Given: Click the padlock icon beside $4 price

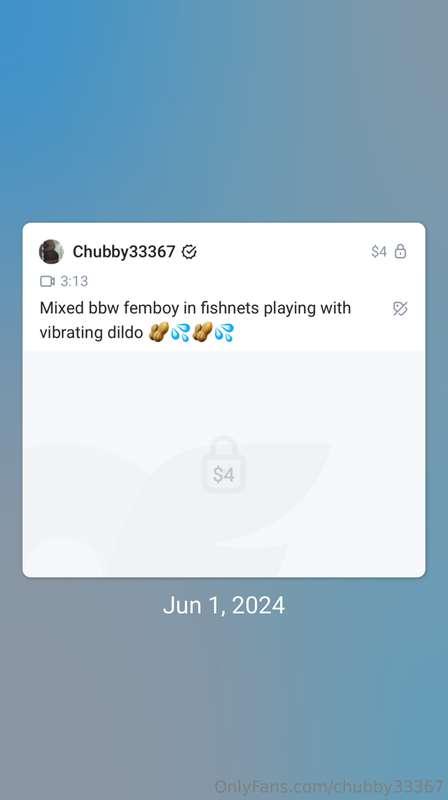Looking at the screenshot, I should tap(401, 251).
